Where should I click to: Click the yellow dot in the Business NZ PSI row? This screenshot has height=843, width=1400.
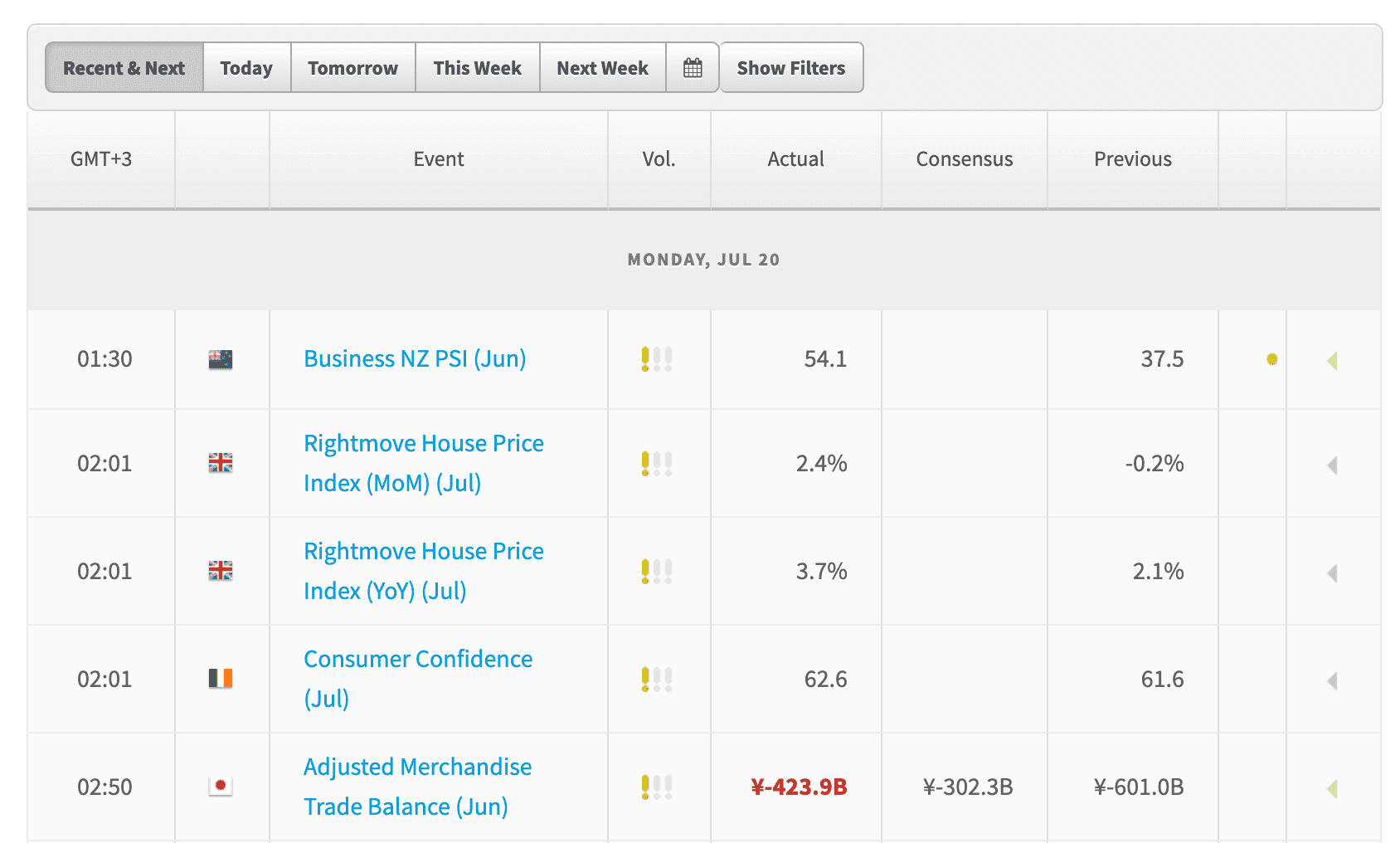coord(1271,359)
